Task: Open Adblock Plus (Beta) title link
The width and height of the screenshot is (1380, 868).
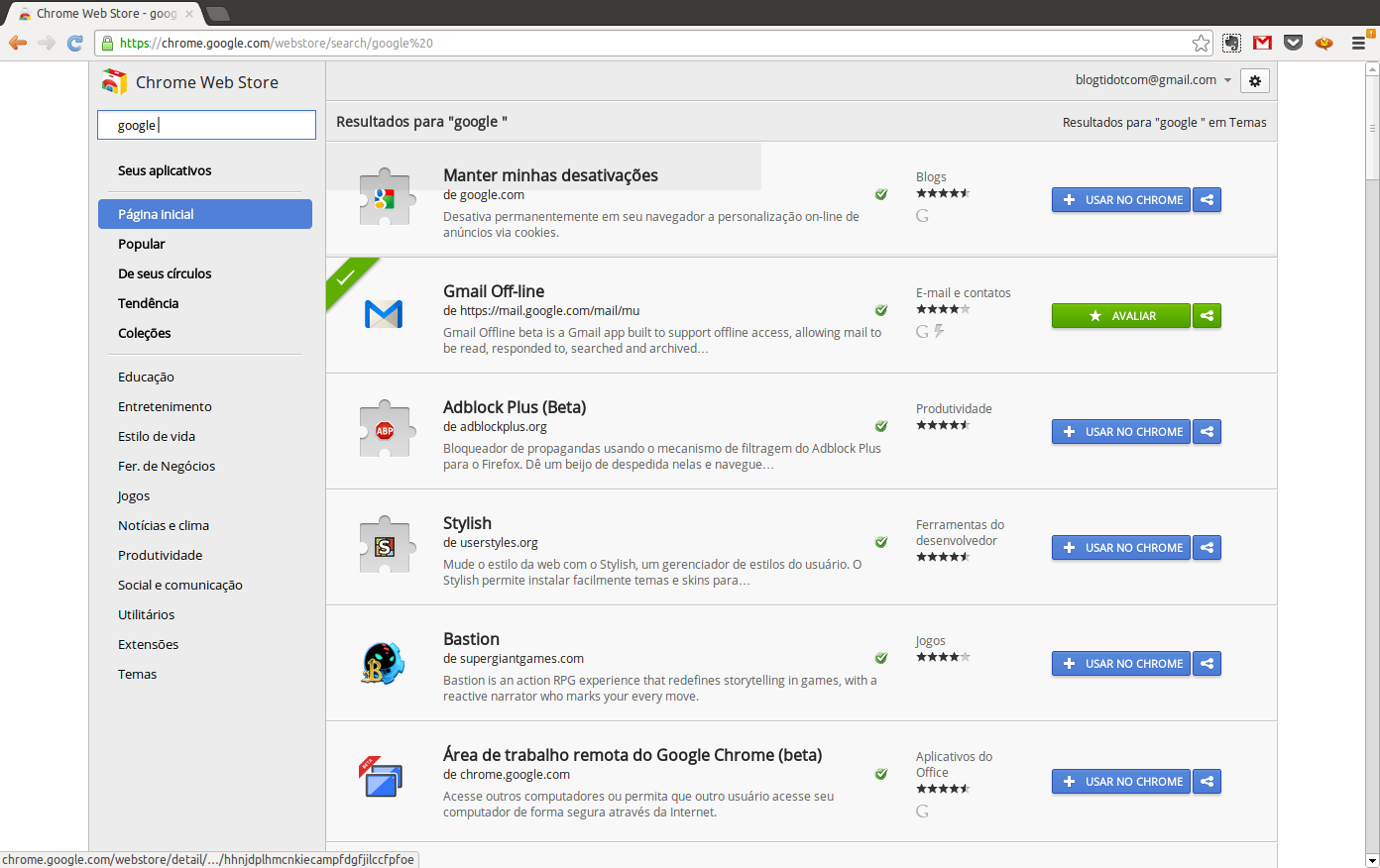Action: tap(515, 407)
